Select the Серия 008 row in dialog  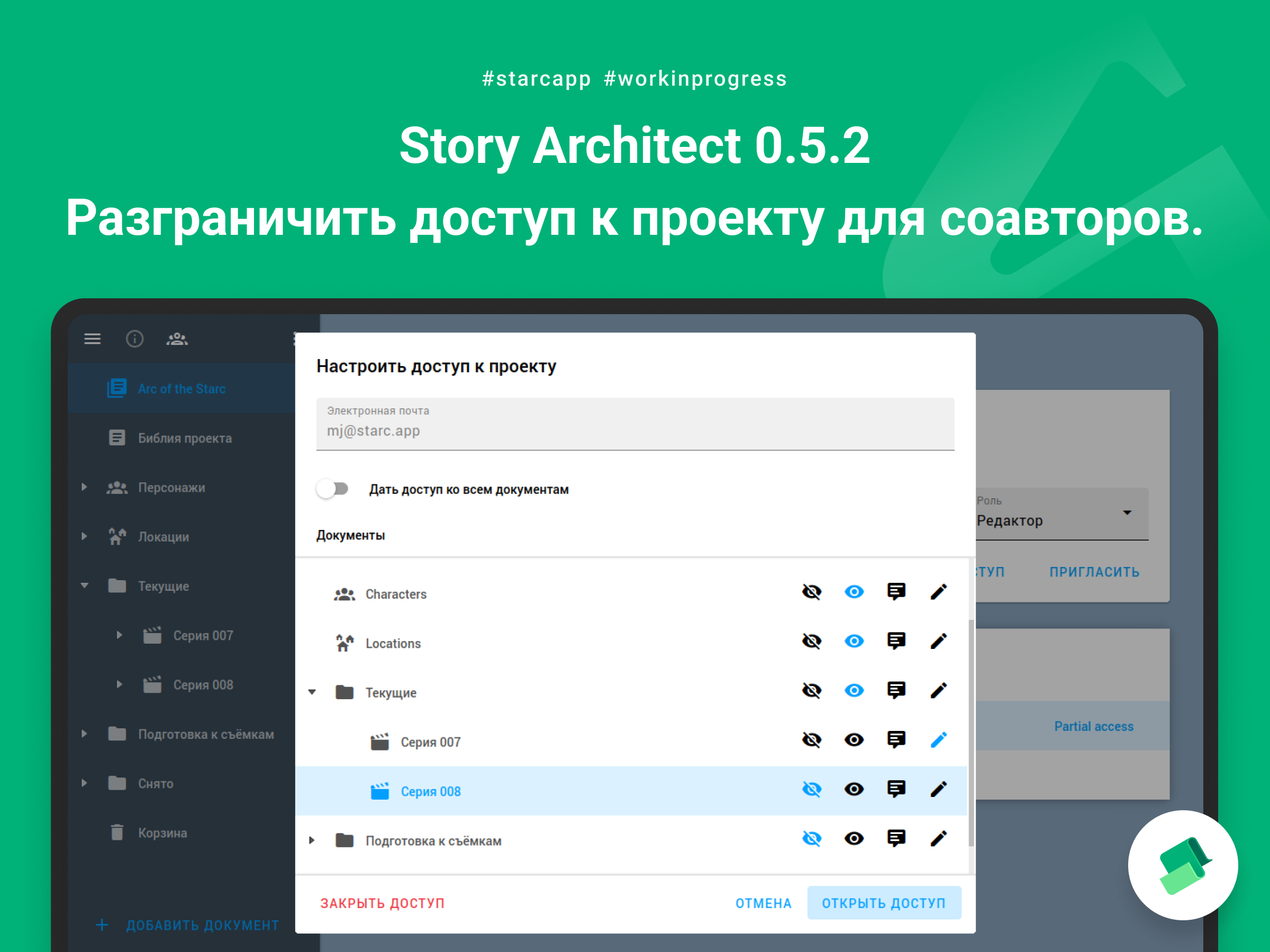631,791
